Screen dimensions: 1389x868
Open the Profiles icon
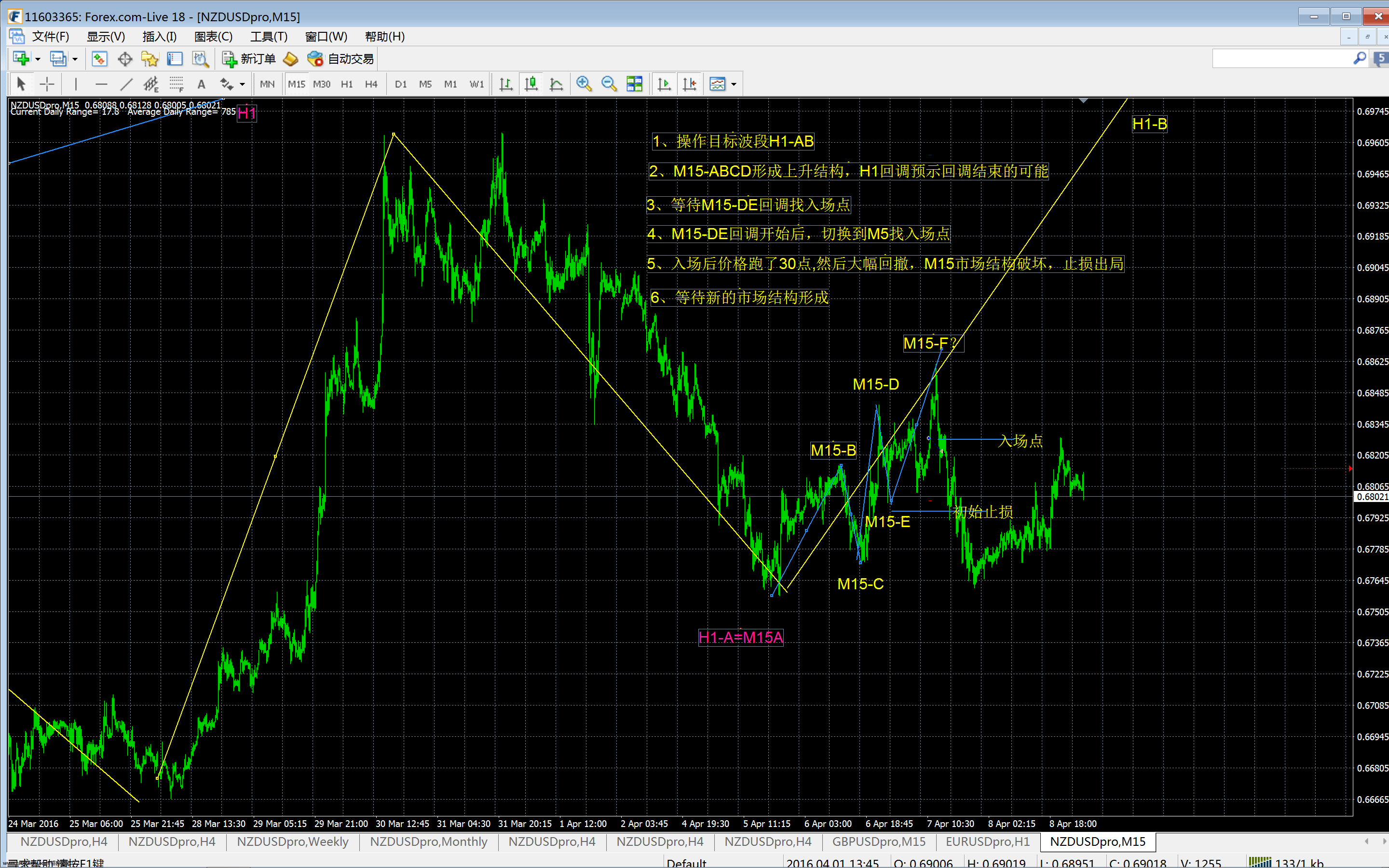tap(58, 58)
